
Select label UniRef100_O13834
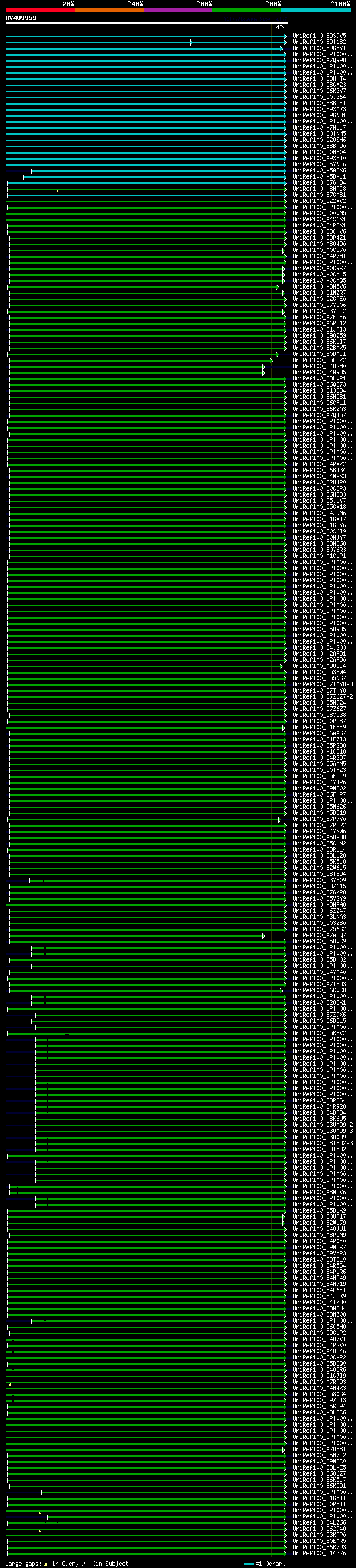click(319, 391)
